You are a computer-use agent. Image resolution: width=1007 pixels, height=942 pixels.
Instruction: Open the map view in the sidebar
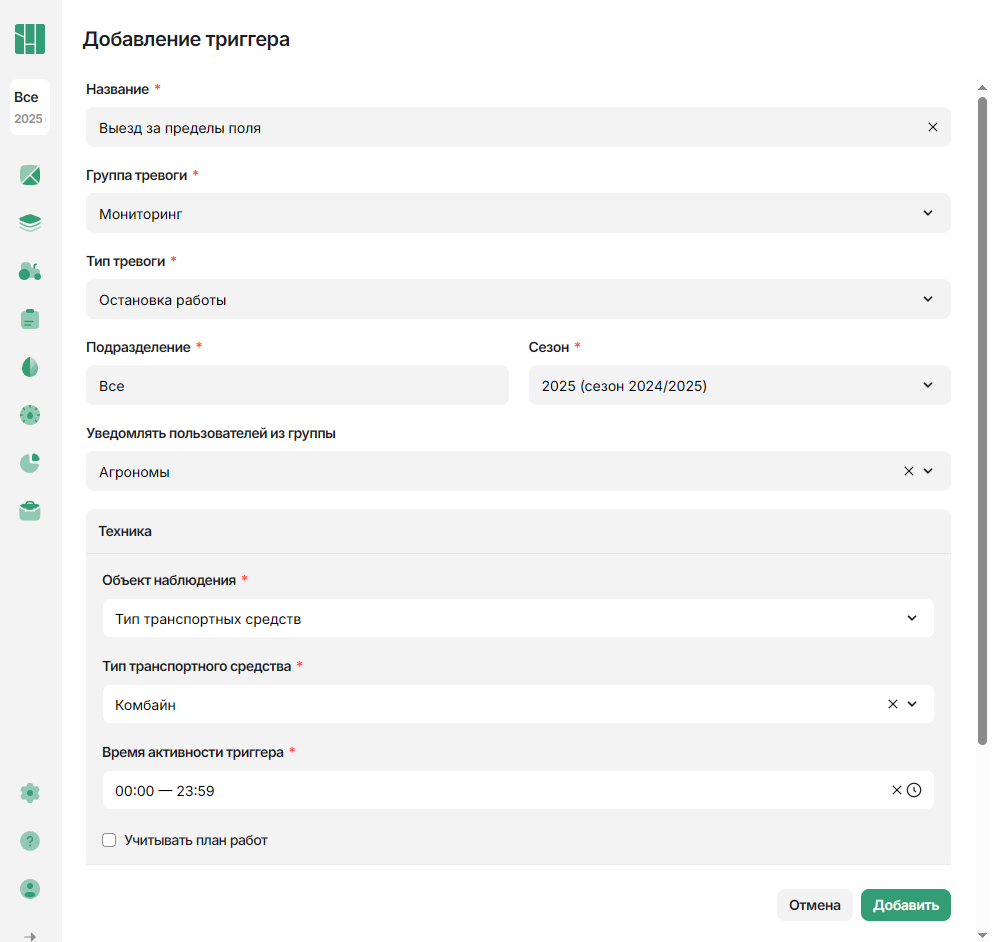29,174
